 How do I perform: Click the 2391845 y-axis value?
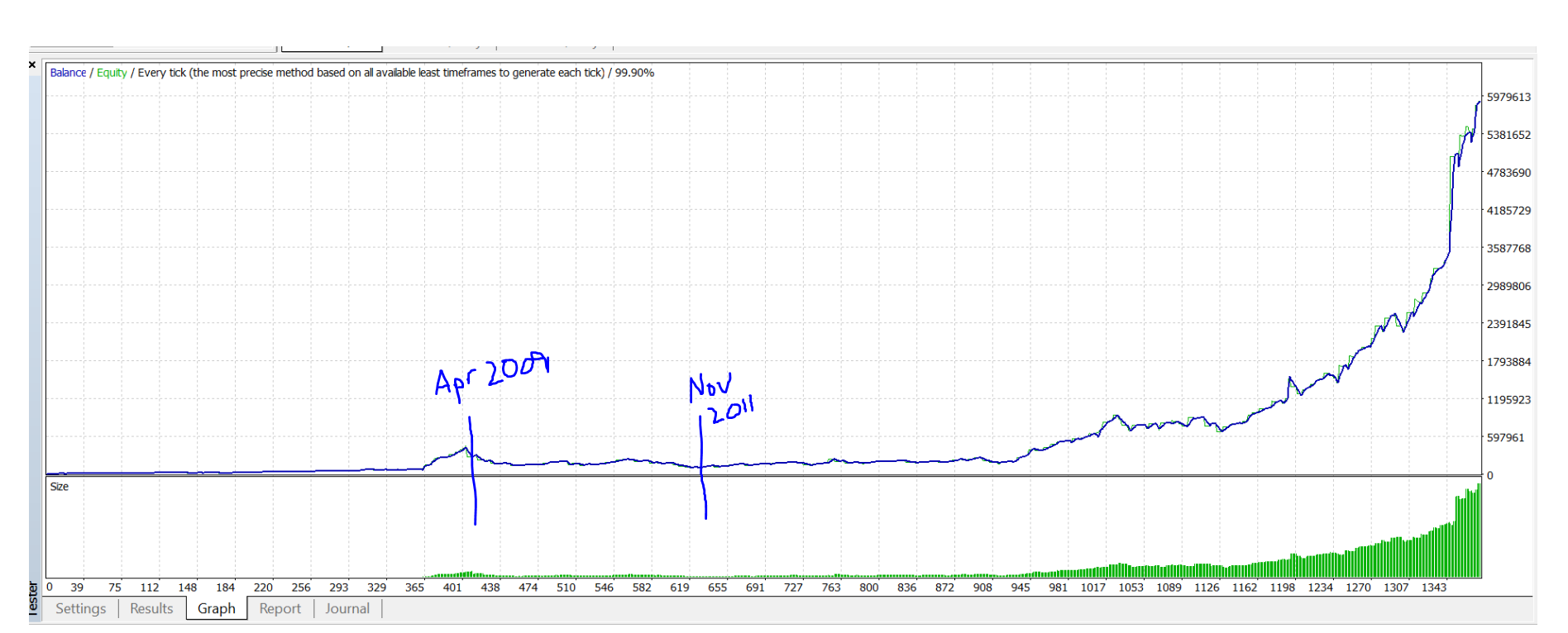[x=1508, y=324]
